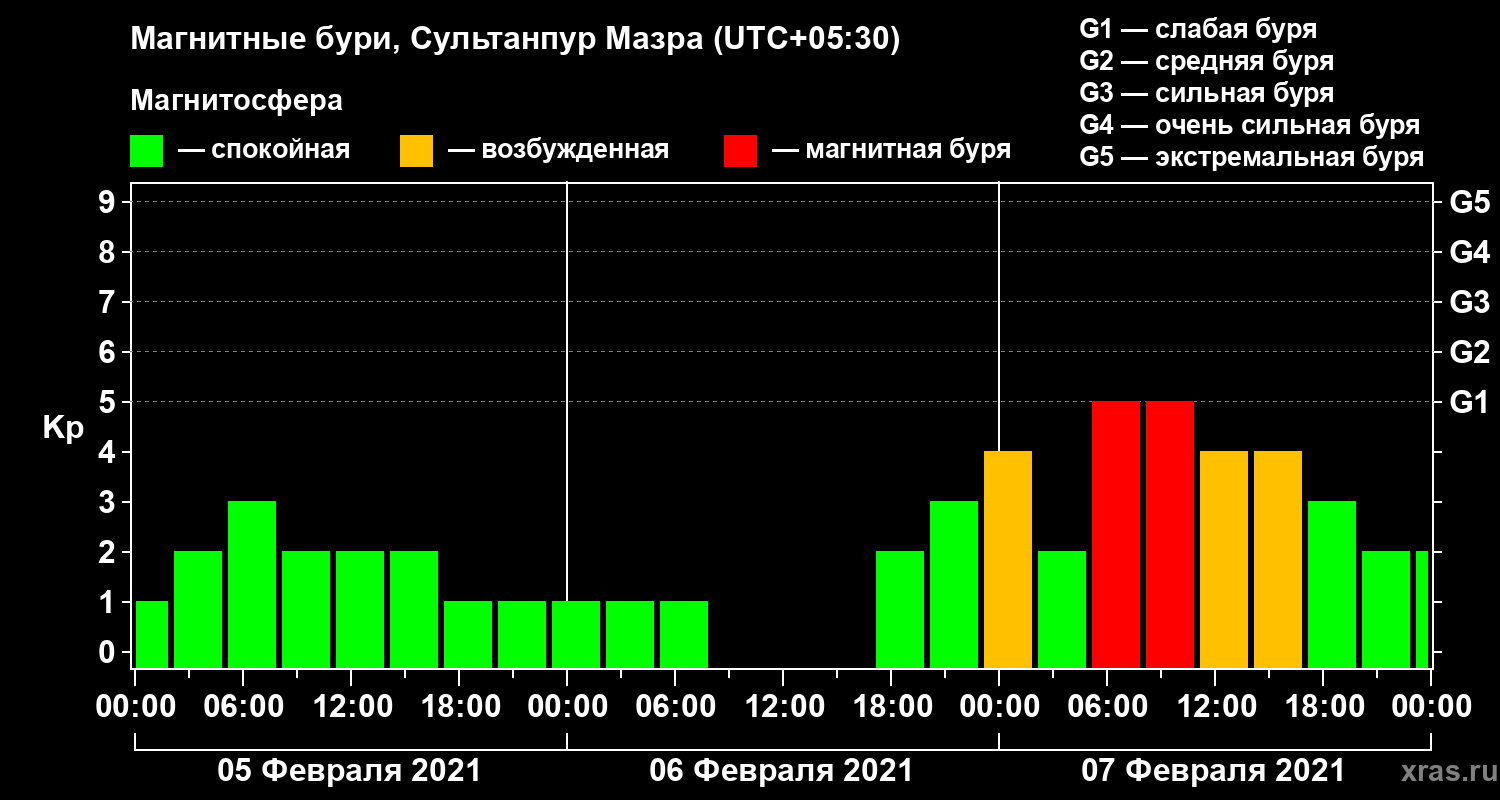Click 'G4 — очень сильная буря' legend line
The image size is (1500, 800).
(x=1249, y=125)
